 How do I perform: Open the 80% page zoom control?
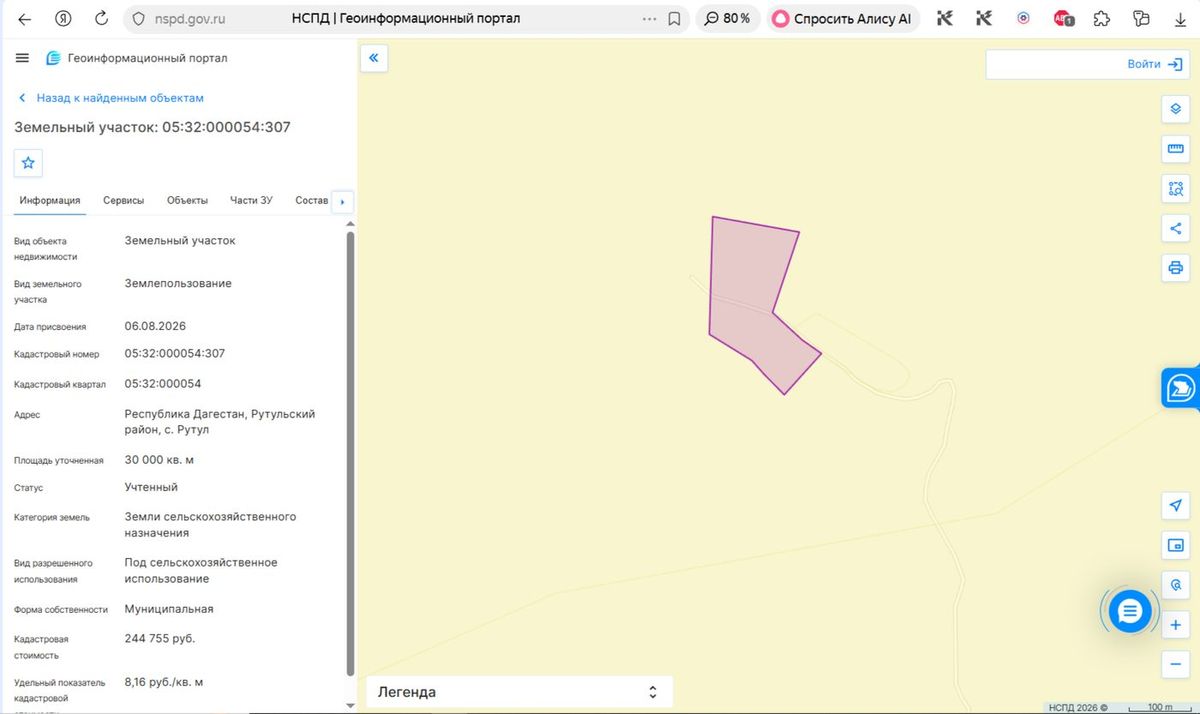click(x=728, y=18)
